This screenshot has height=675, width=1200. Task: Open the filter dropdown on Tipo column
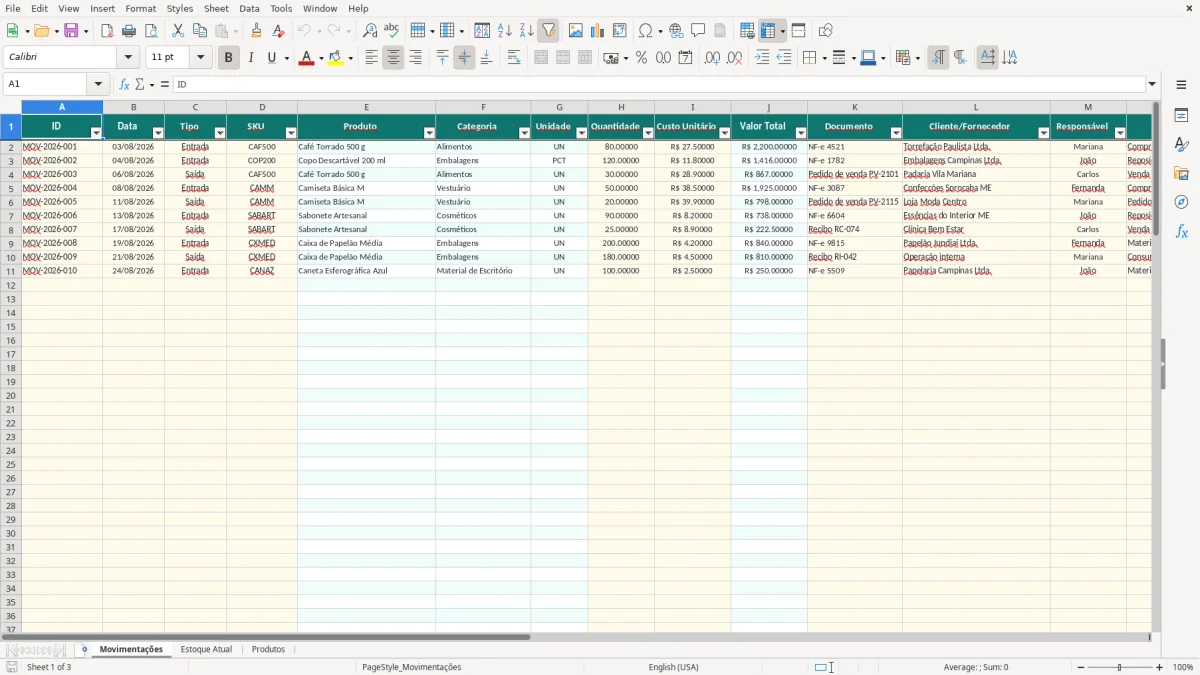(220, 133)
